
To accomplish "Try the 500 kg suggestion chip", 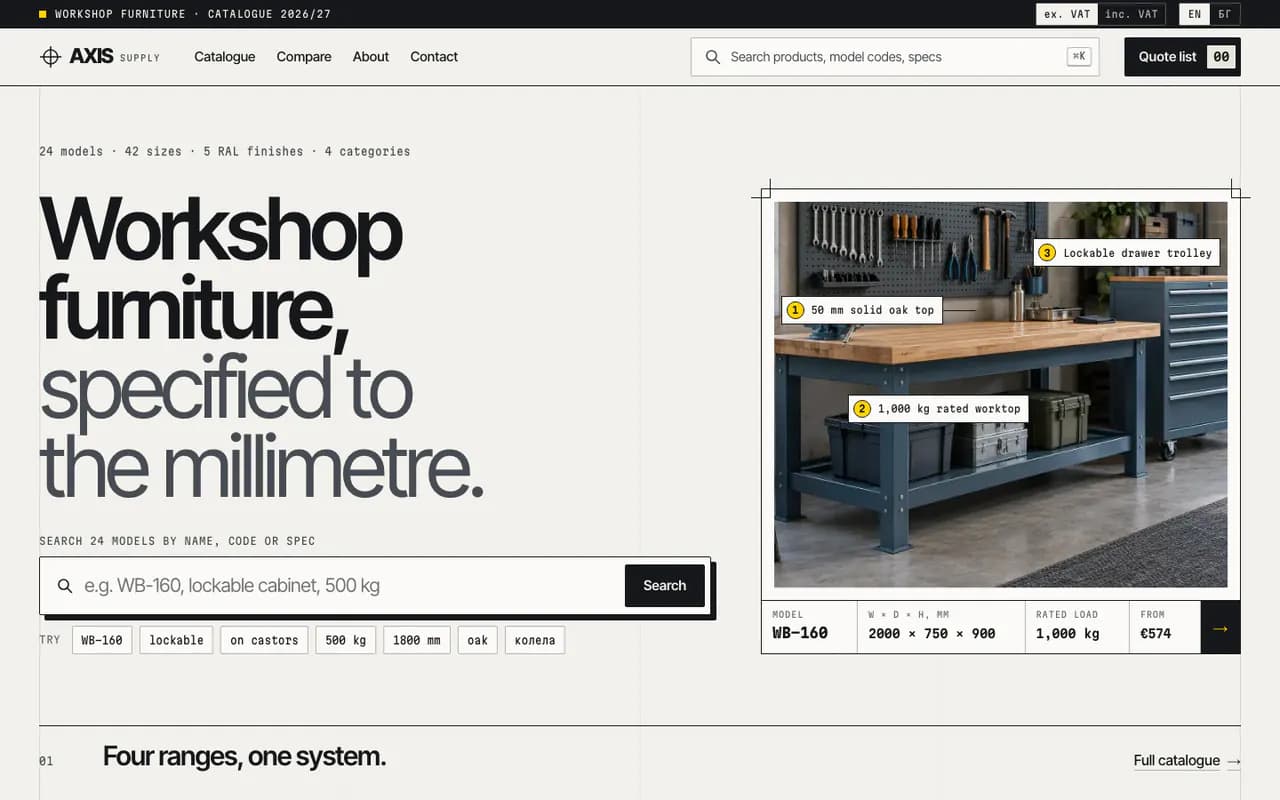I will [x=346, y=640].
